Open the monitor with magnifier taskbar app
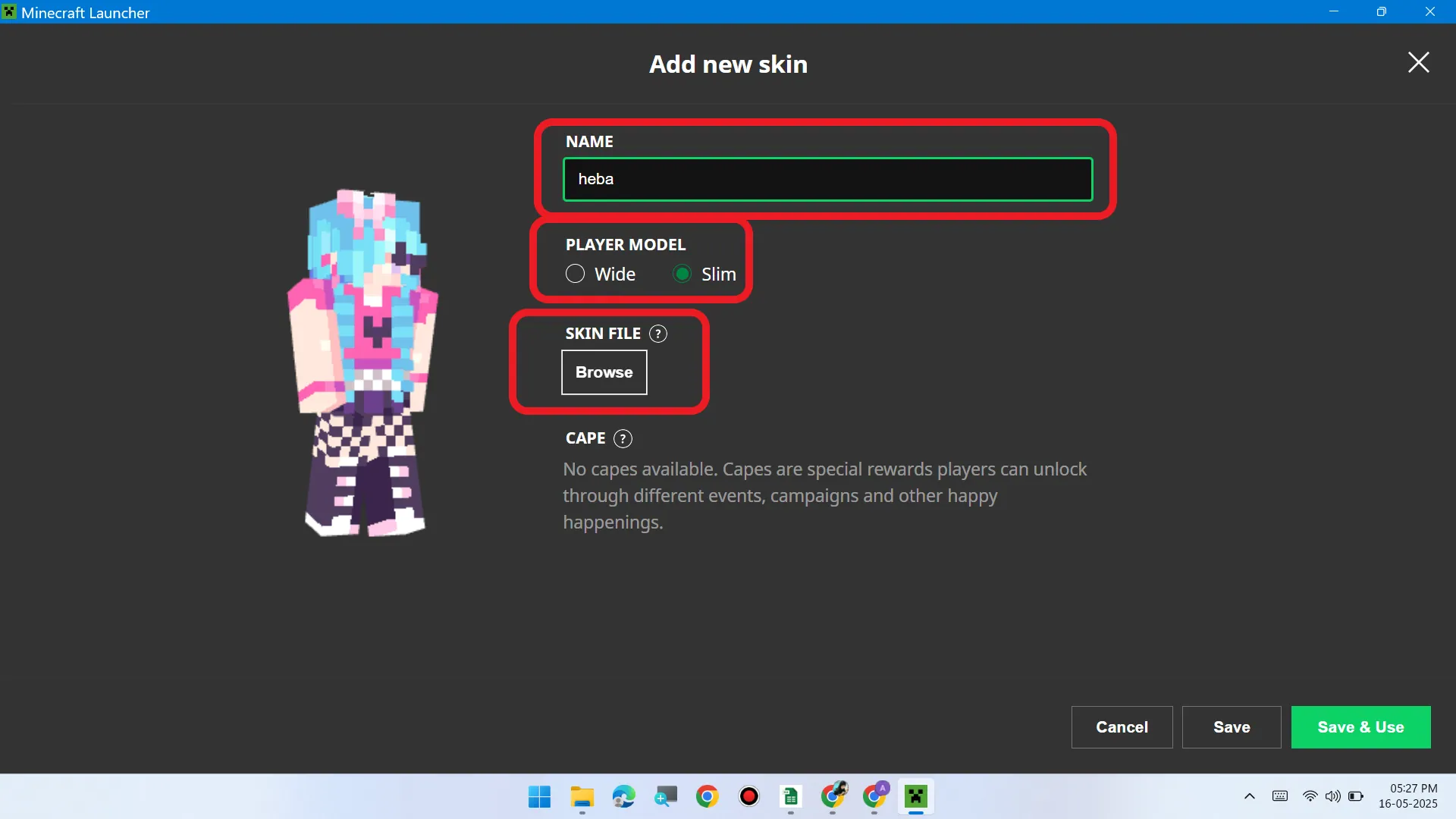 (666, 796)
